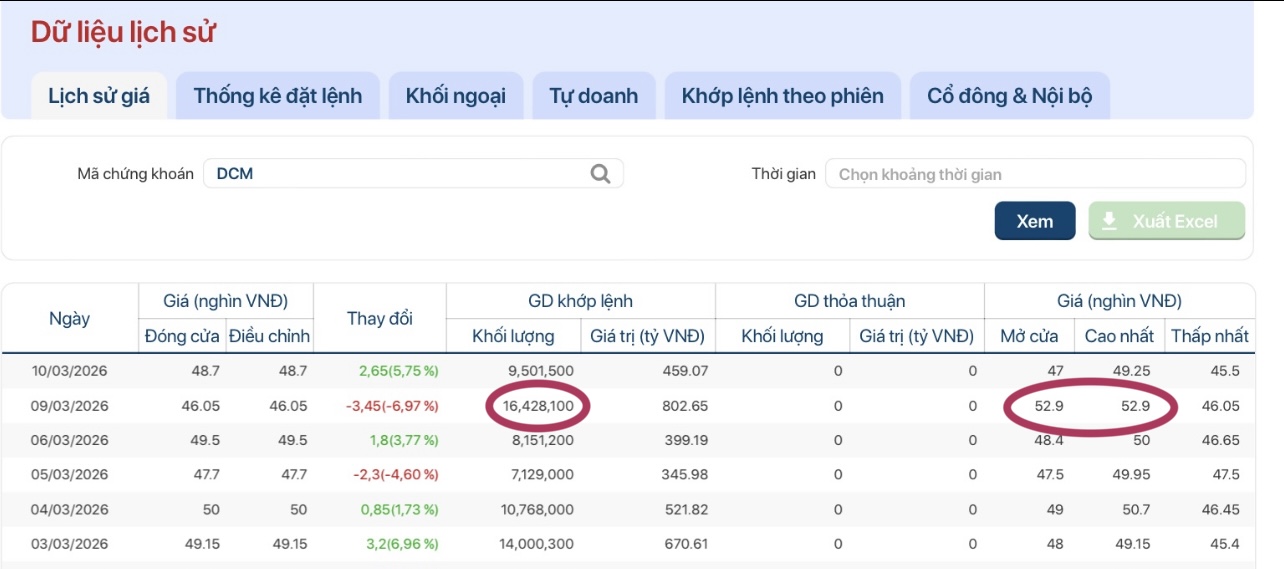
Task: Click the circled 16,428,100 volume cell
Action: click(x=538, y=406)
